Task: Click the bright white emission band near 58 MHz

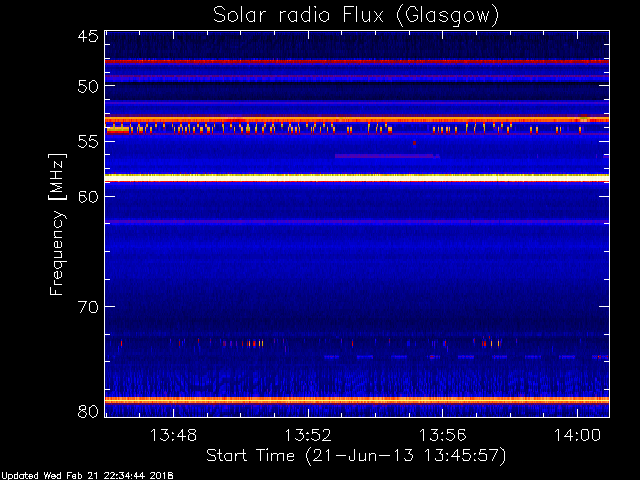Action: (x=357, y=178)
